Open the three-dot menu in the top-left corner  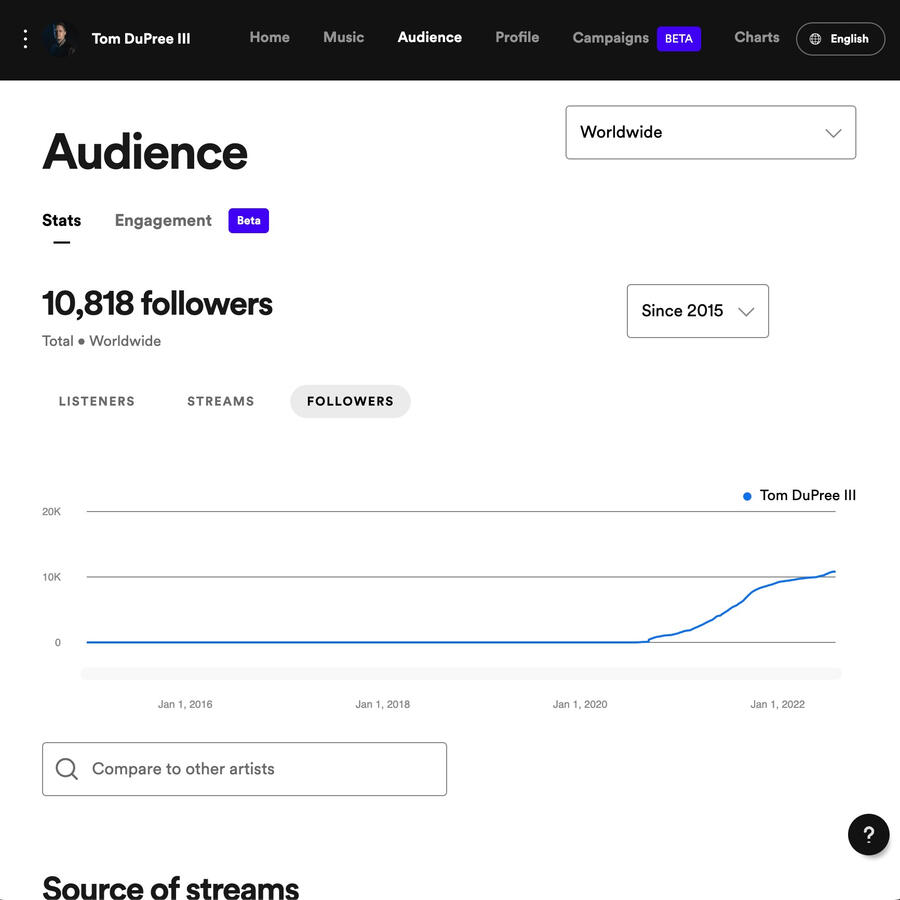(x=25, y=38)
